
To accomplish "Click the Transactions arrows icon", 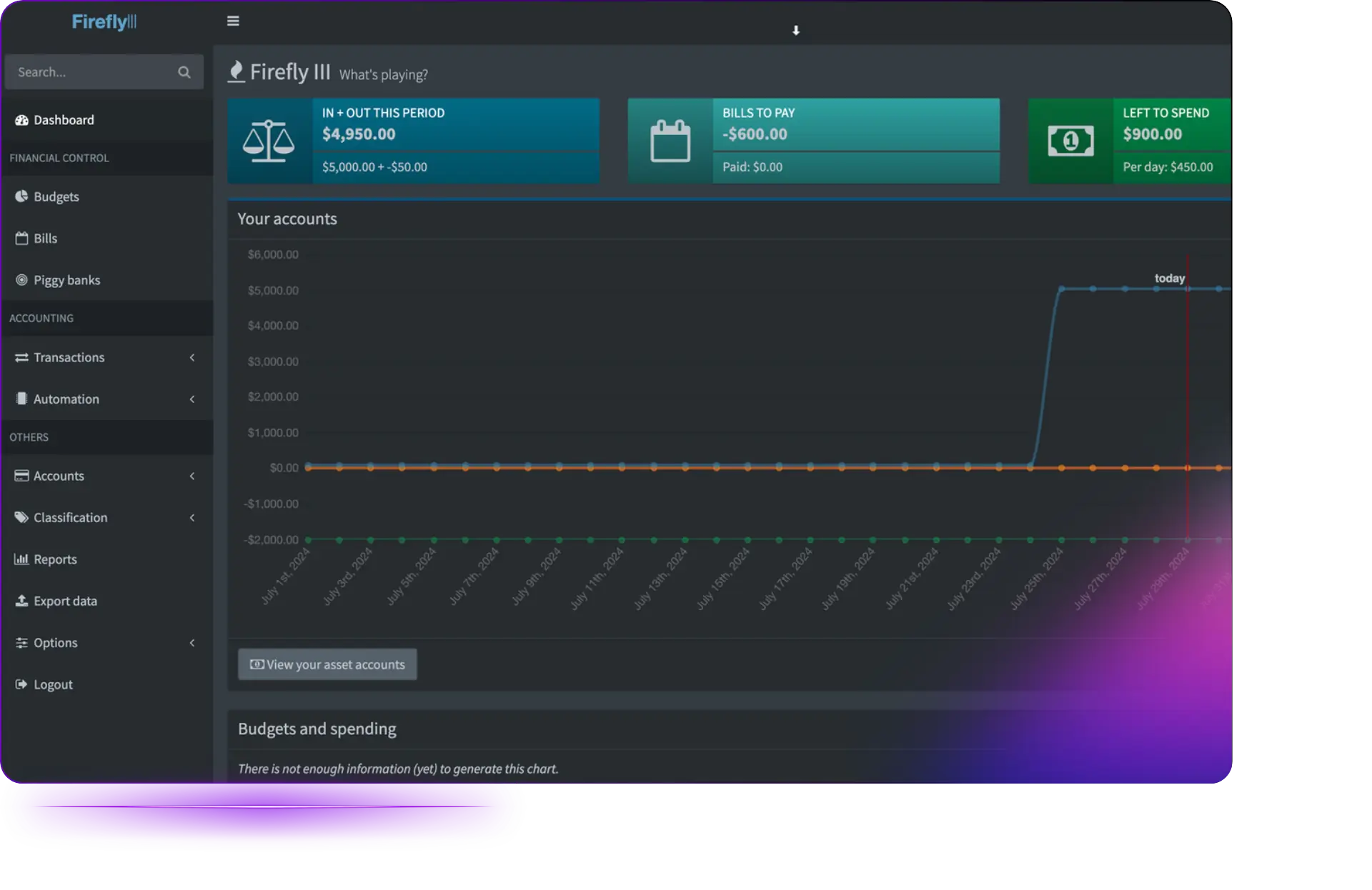I will tap(21, 357).
